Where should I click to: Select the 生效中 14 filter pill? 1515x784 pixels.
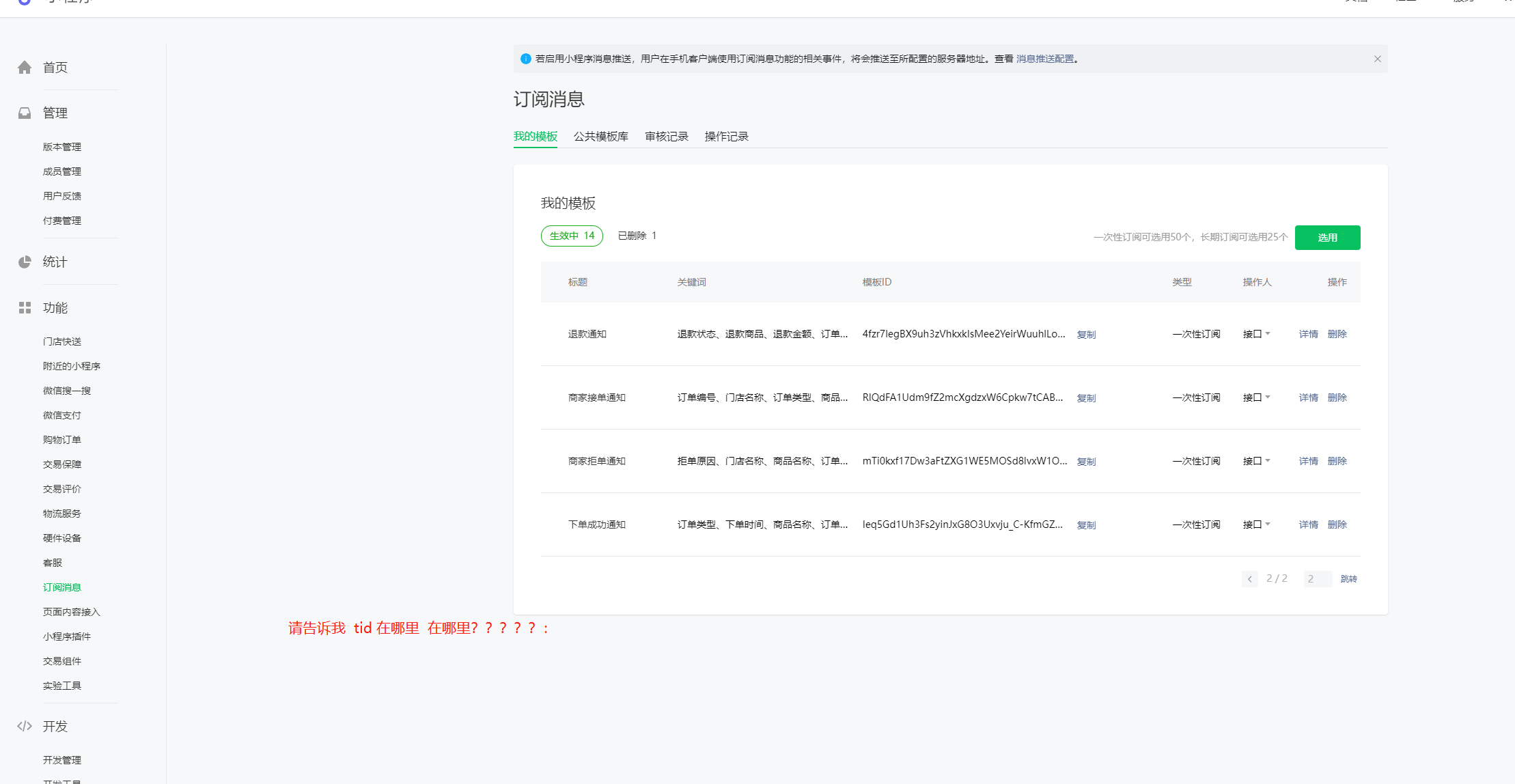(x=572, y=236)
